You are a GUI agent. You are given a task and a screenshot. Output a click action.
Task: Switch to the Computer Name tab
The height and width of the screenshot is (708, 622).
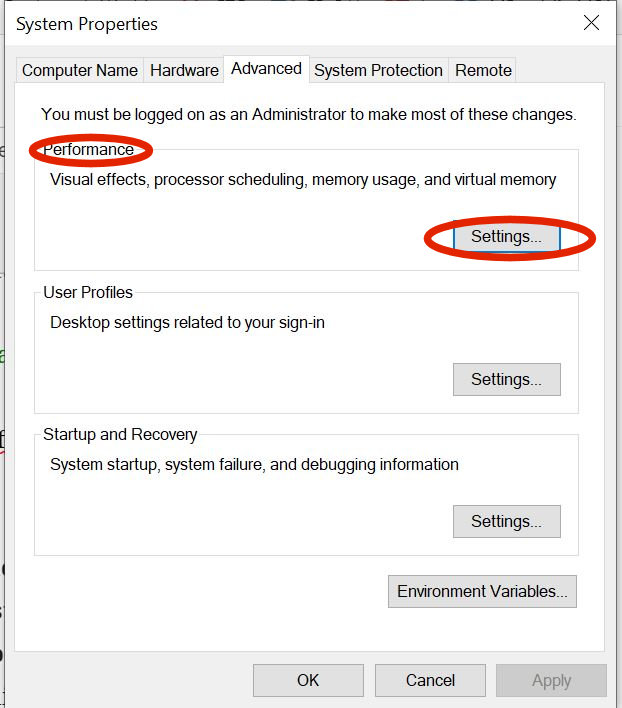pos(80,70)
